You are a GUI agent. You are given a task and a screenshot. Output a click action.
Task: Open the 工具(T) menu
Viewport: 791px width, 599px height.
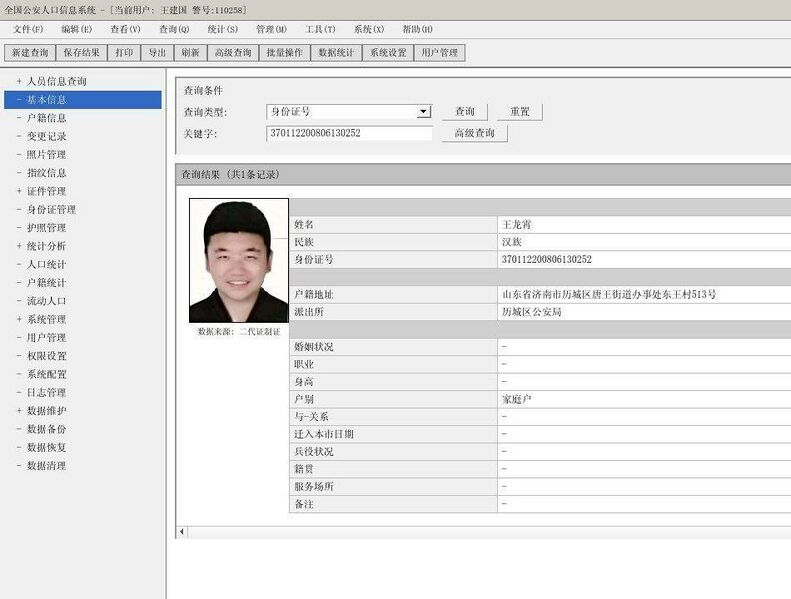[x=320, y=29]
